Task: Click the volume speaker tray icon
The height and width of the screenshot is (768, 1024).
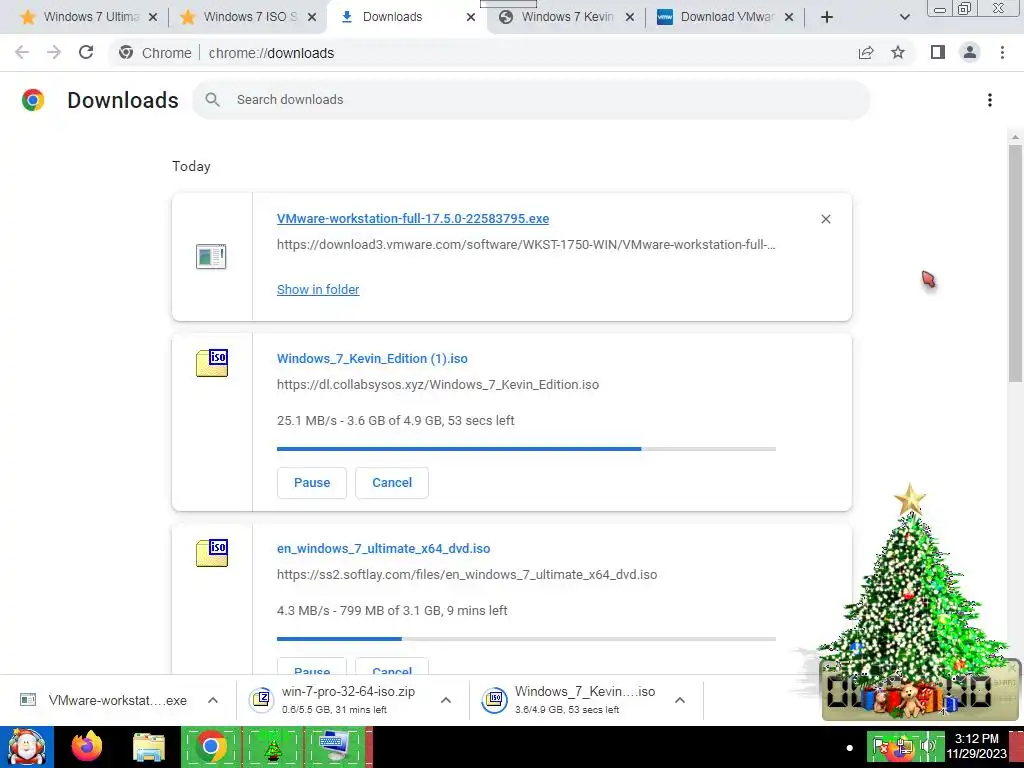Action: point(927,746)
